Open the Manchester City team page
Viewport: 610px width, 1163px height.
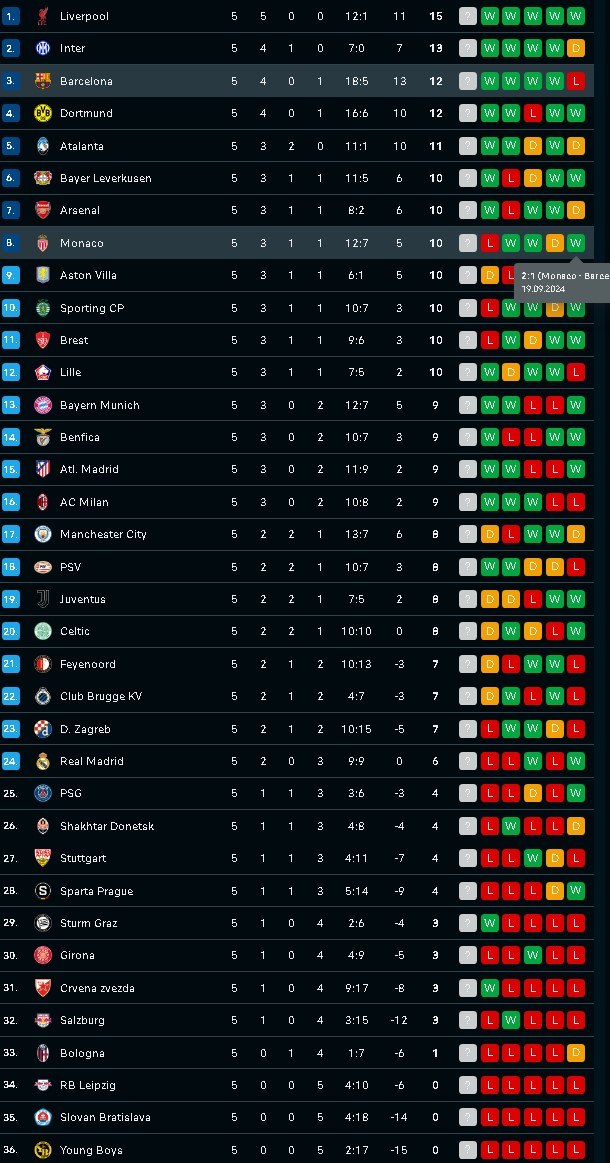[103, 534]
